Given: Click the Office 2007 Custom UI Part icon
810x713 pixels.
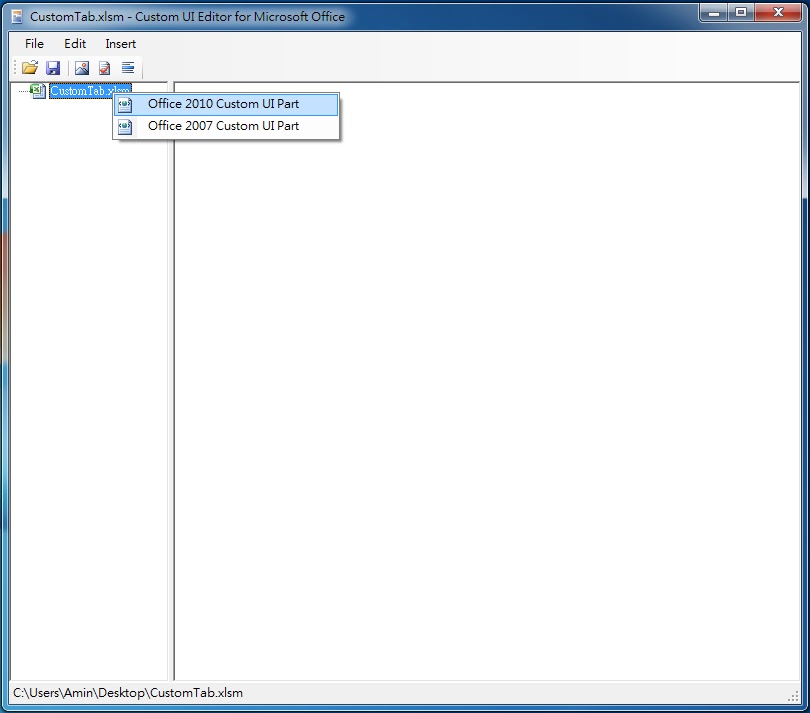Looking at the screenshot, I should click(124, 126).
